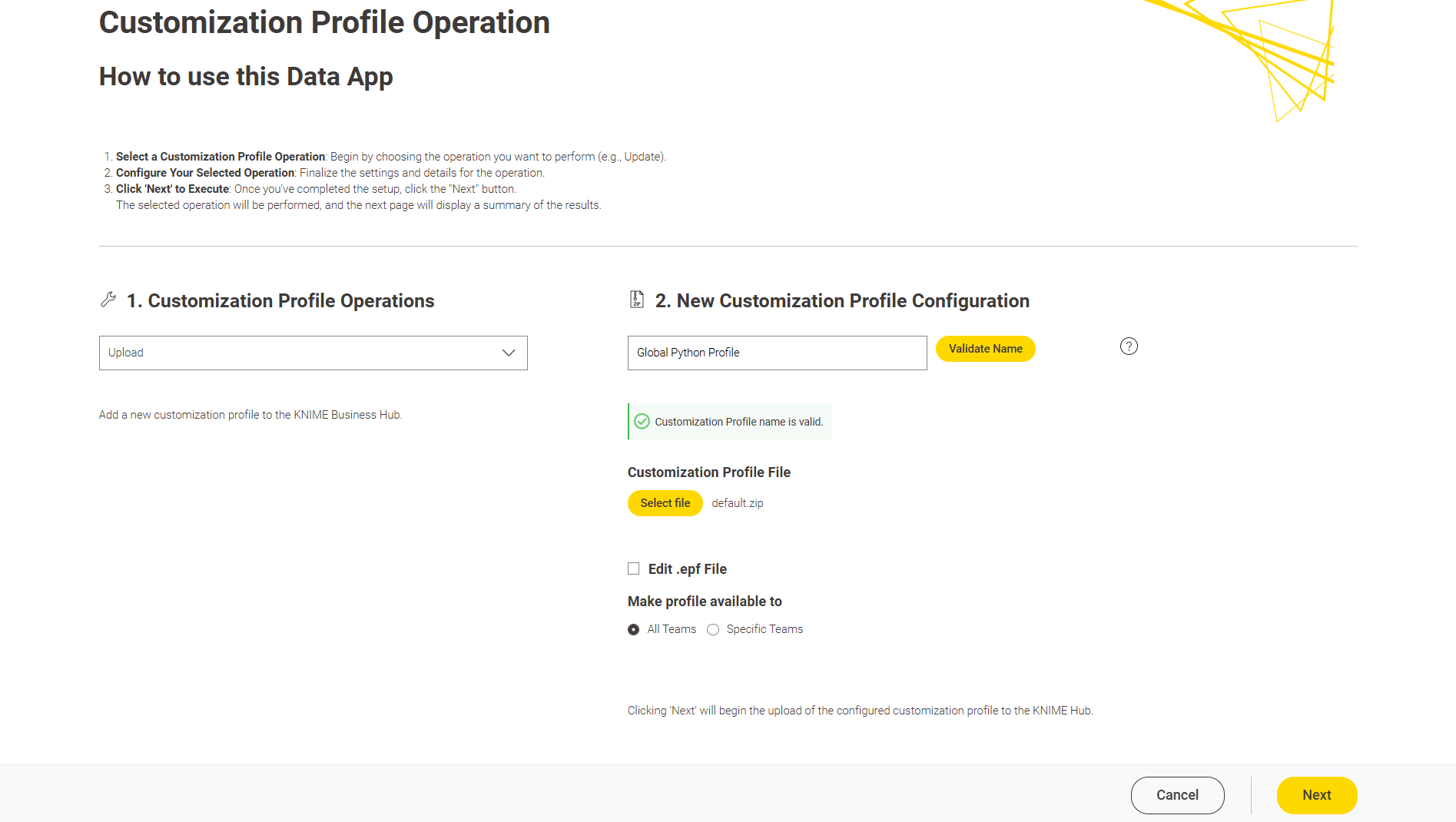Expand the operations dropdown chevron arrow
1456x822 pixels.
click(x=508, y=353)
